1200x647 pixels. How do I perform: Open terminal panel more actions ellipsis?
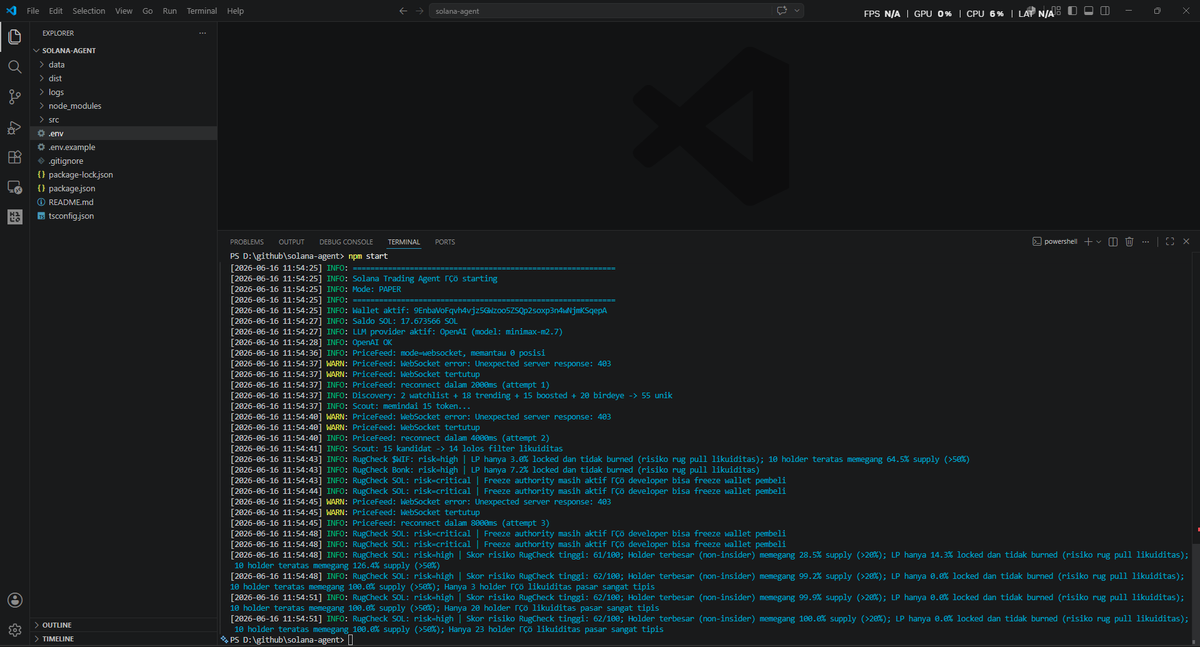(1147, 241)
